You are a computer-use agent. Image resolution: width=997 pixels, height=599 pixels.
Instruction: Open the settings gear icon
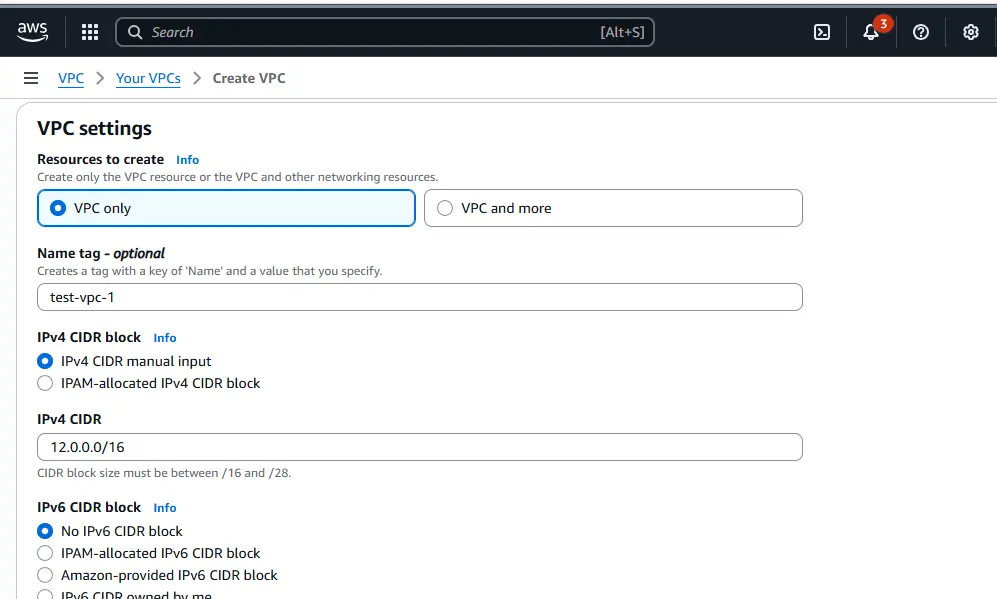pyautogui.click(x=970, y=32)
